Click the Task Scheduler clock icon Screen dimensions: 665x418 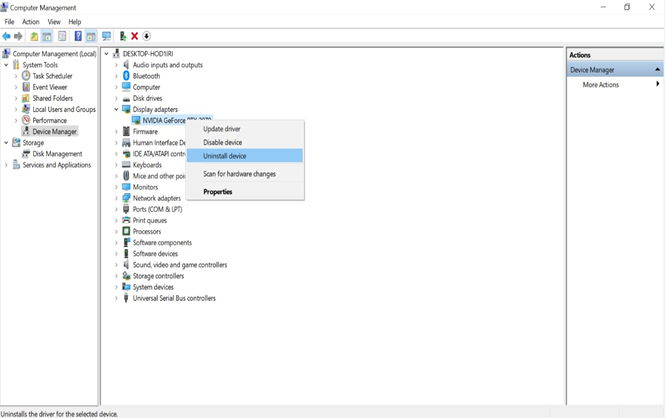click(x=26, y=76)
